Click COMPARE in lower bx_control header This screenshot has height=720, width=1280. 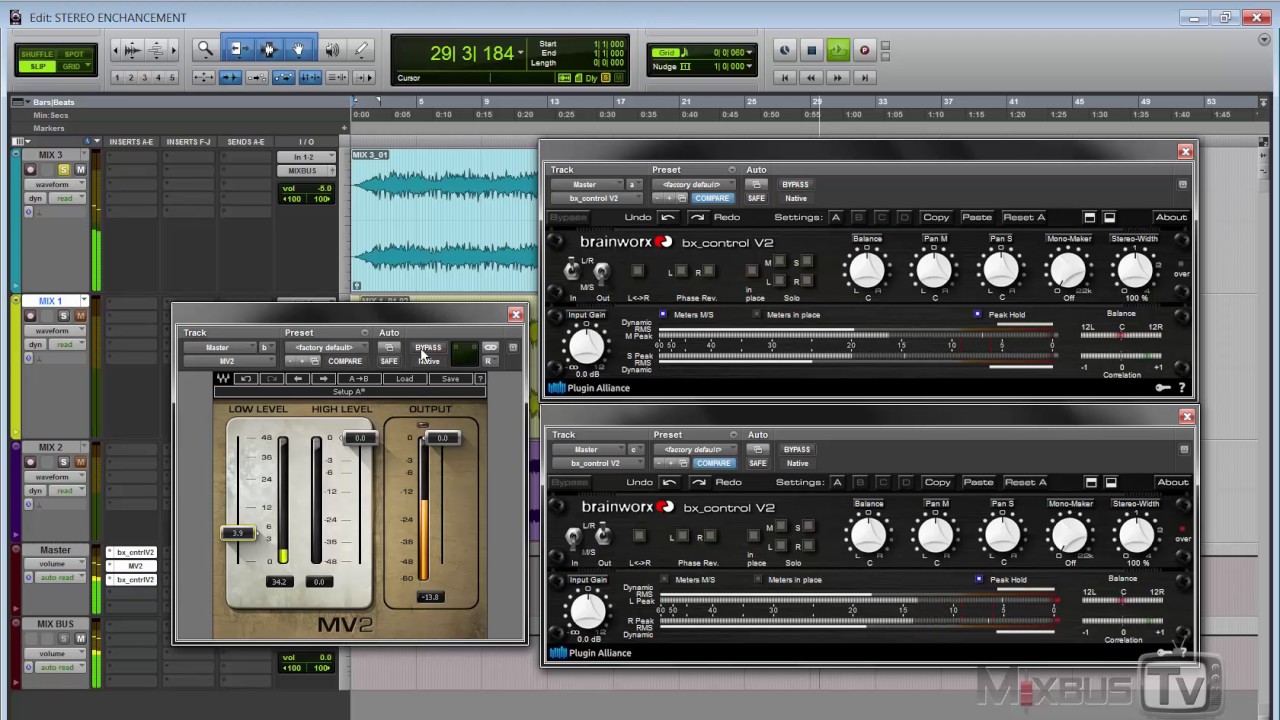pyautogui.click(x=714, y=463)
